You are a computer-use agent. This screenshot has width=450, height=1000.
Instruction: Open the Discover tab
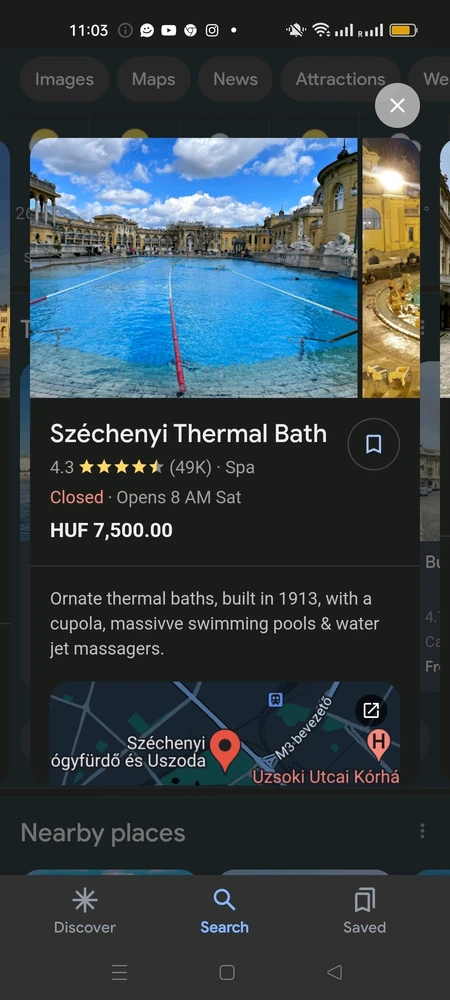[x=85, y=911]
